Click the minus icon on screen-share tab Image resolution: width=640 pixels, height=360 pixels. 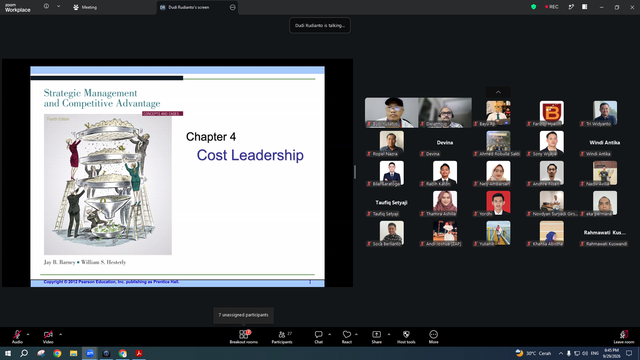tap(232, 7)
